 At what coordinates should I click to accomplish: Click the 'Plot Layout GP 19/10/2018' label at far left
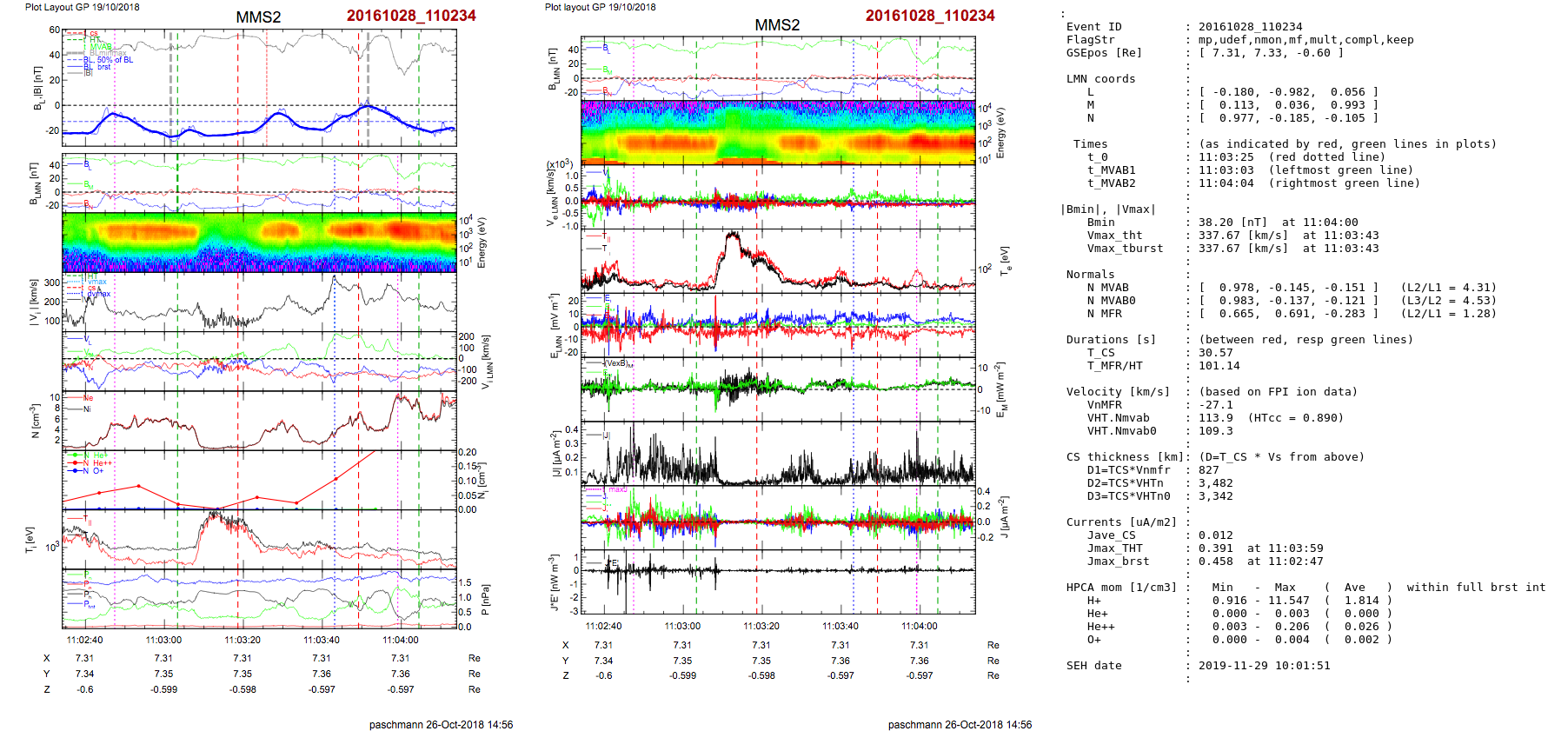pos(82,7)
